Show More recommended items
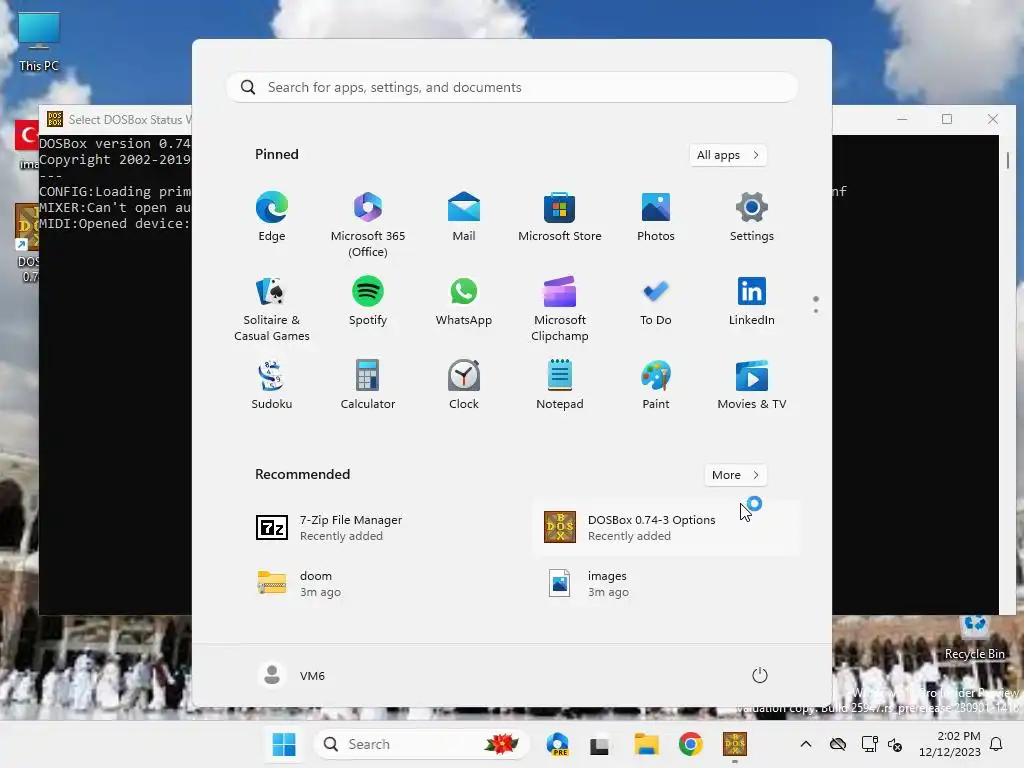 tap(735, 475)
